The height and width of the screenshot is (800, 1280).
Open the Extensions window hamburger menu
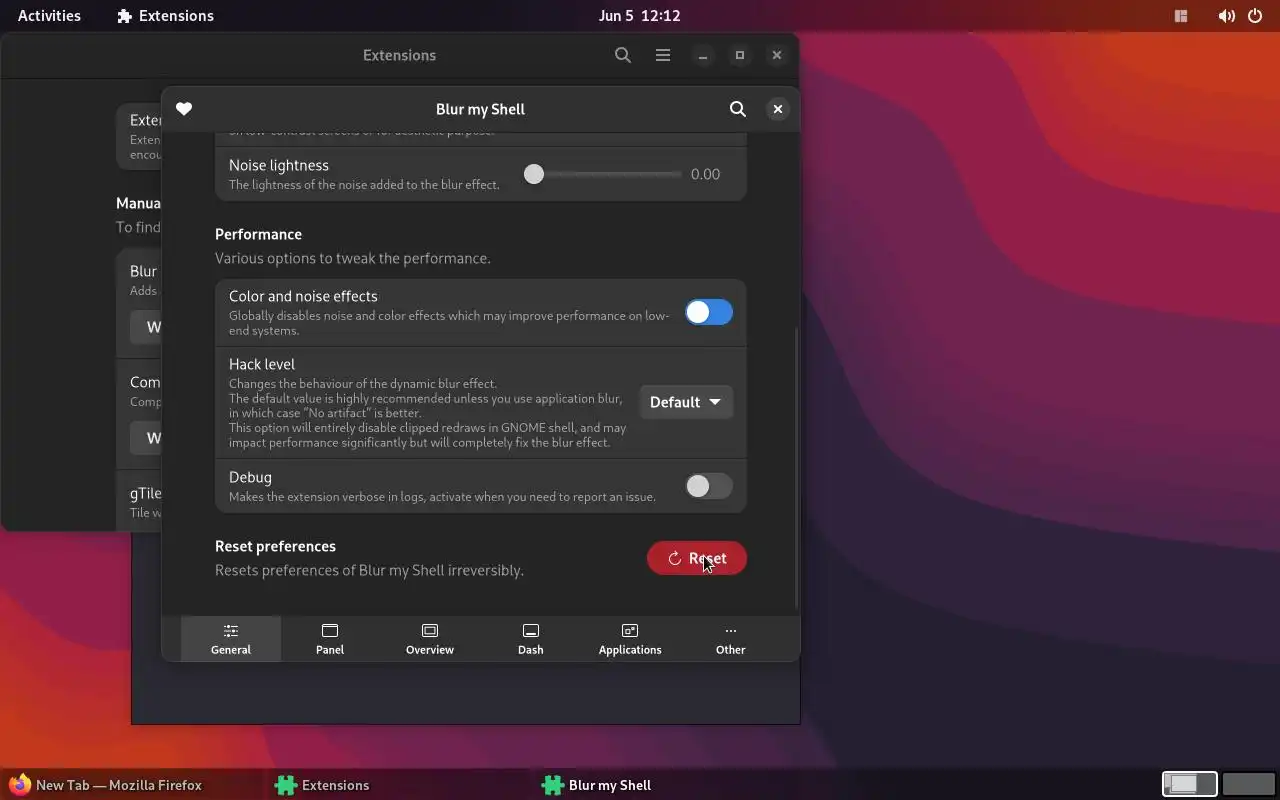(x=663, y=55)
